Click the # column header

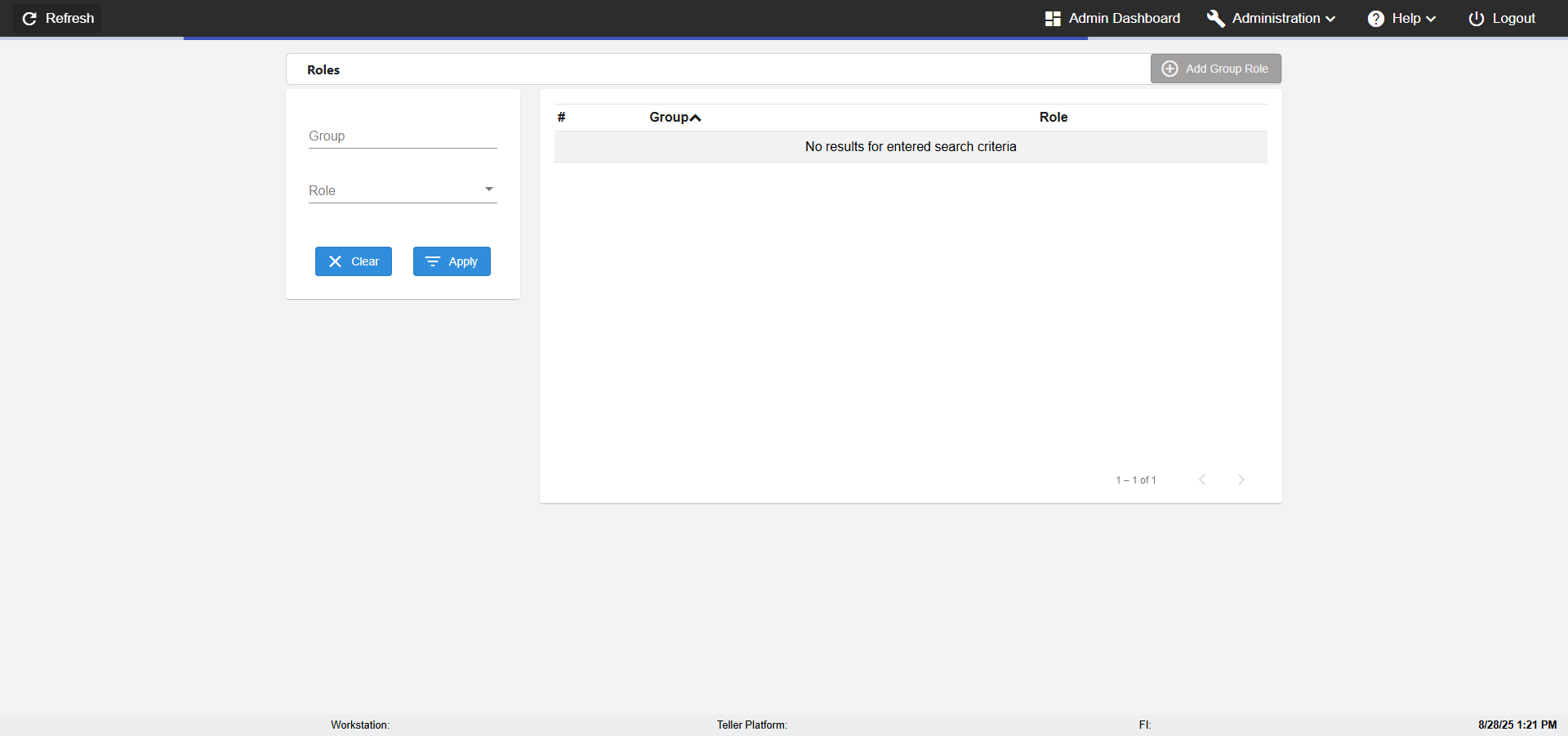pos(562,117)
